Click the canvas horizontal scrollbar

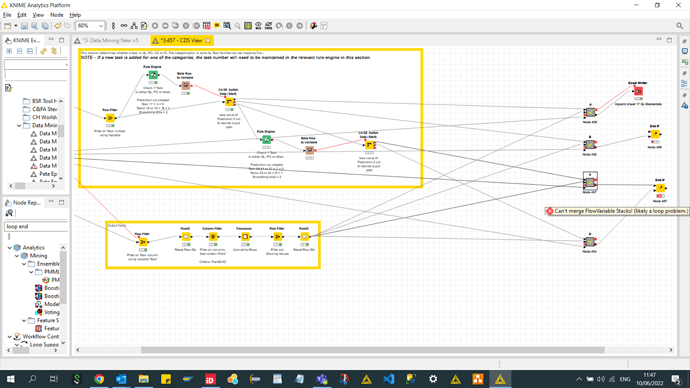tap(372, 350)
